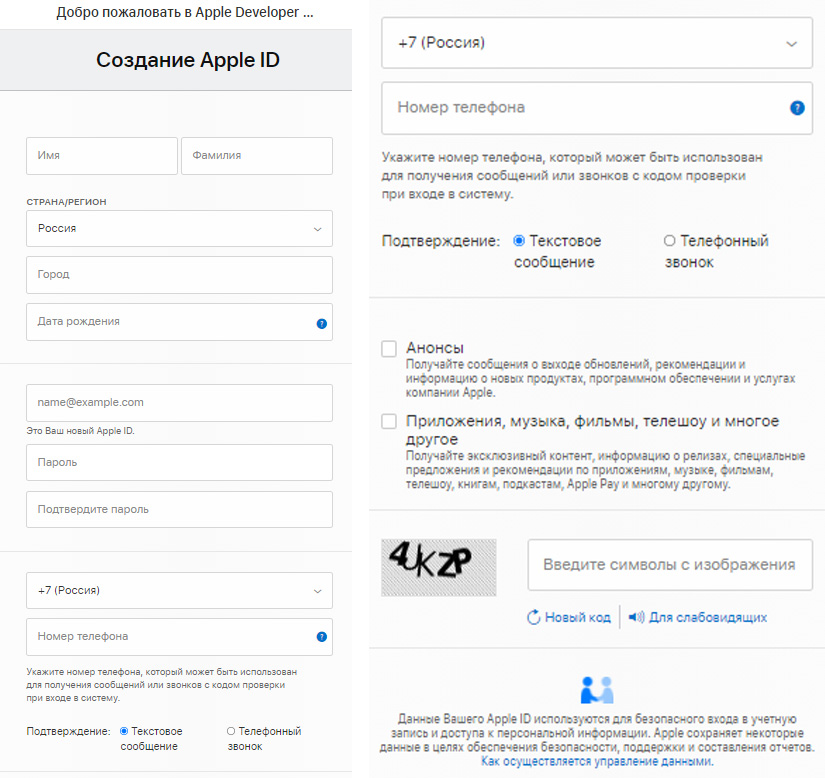Click the name@example.com email field
Image resolution: width=825 pixels, height=778 pixels.
[x=179, y=403]
